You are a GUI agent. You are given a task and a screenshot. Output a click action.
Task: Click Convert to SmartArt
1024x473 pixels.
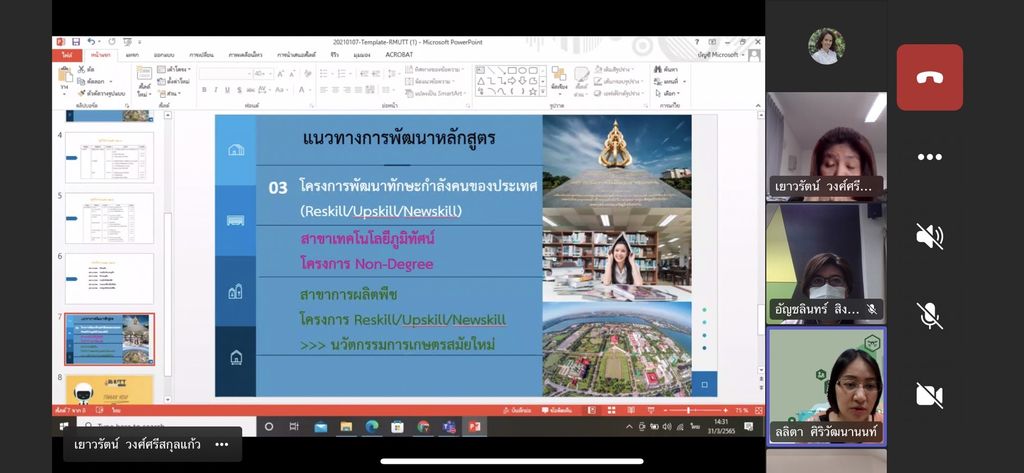click(436, 93)
